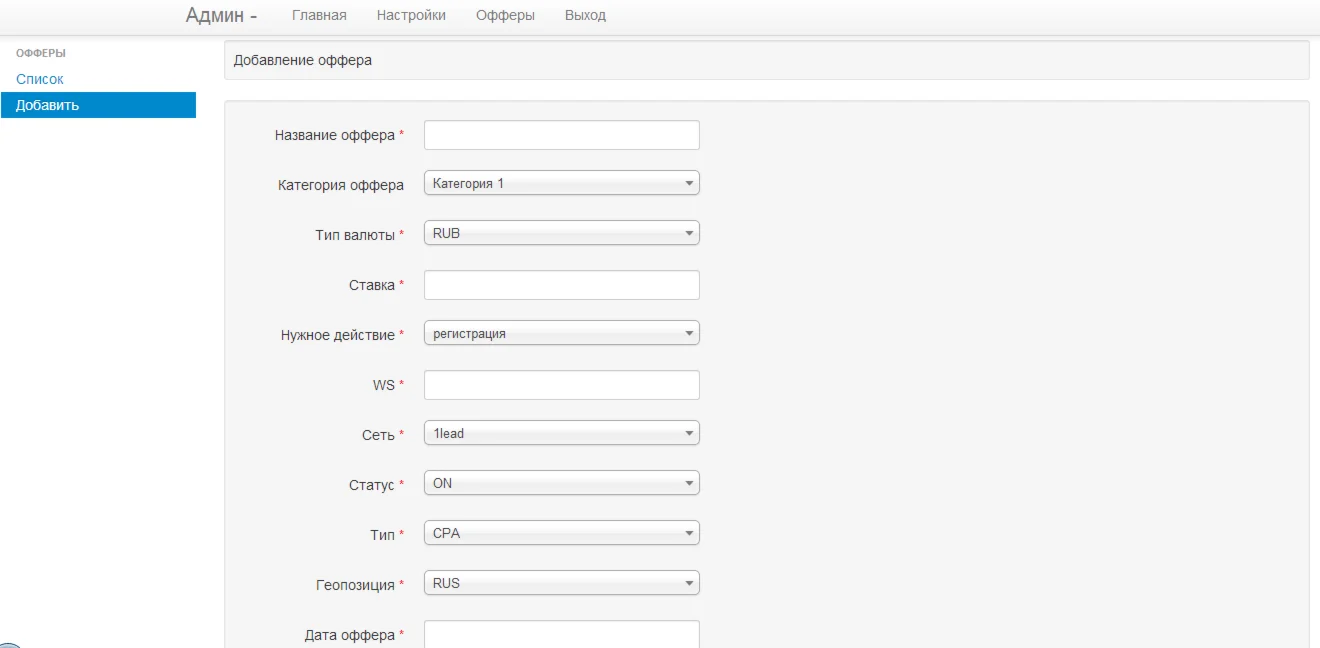Click the Дата оффера input field
The width and height of the screenshot is (1320, 648).
[x=561, y=635]
